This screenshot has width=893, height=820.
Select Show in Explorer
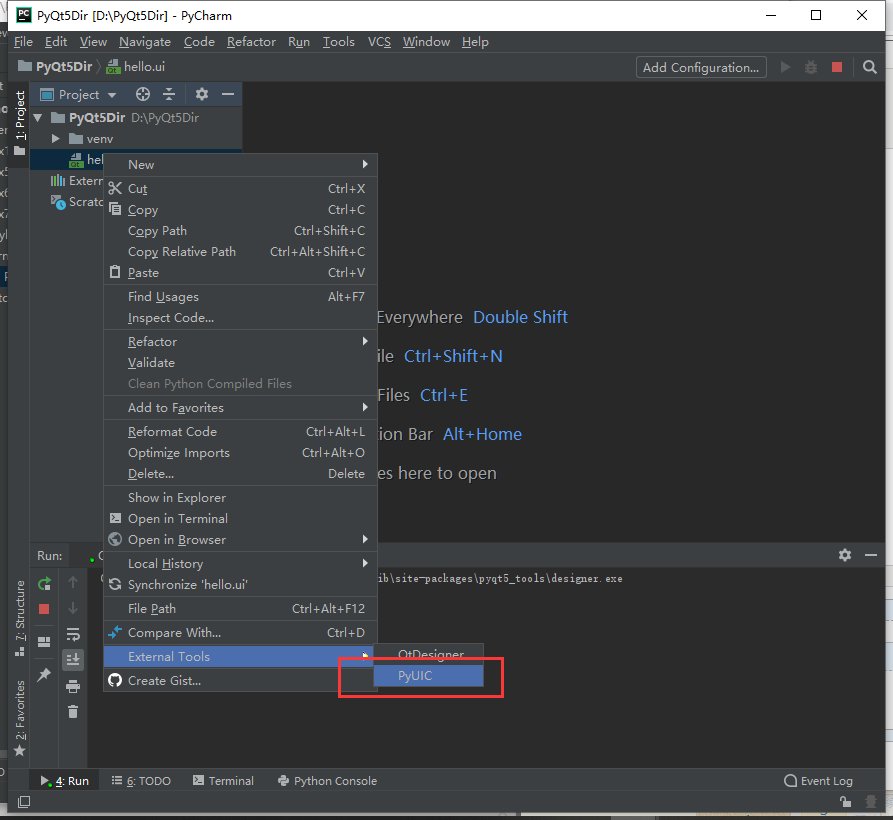[x=240, y=497]
